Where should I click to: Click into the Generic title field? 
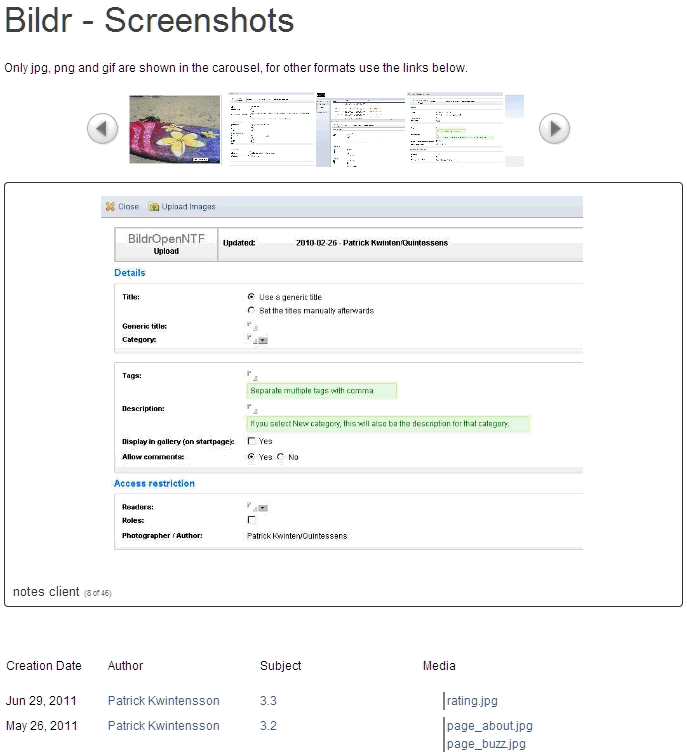pos(252,326)
